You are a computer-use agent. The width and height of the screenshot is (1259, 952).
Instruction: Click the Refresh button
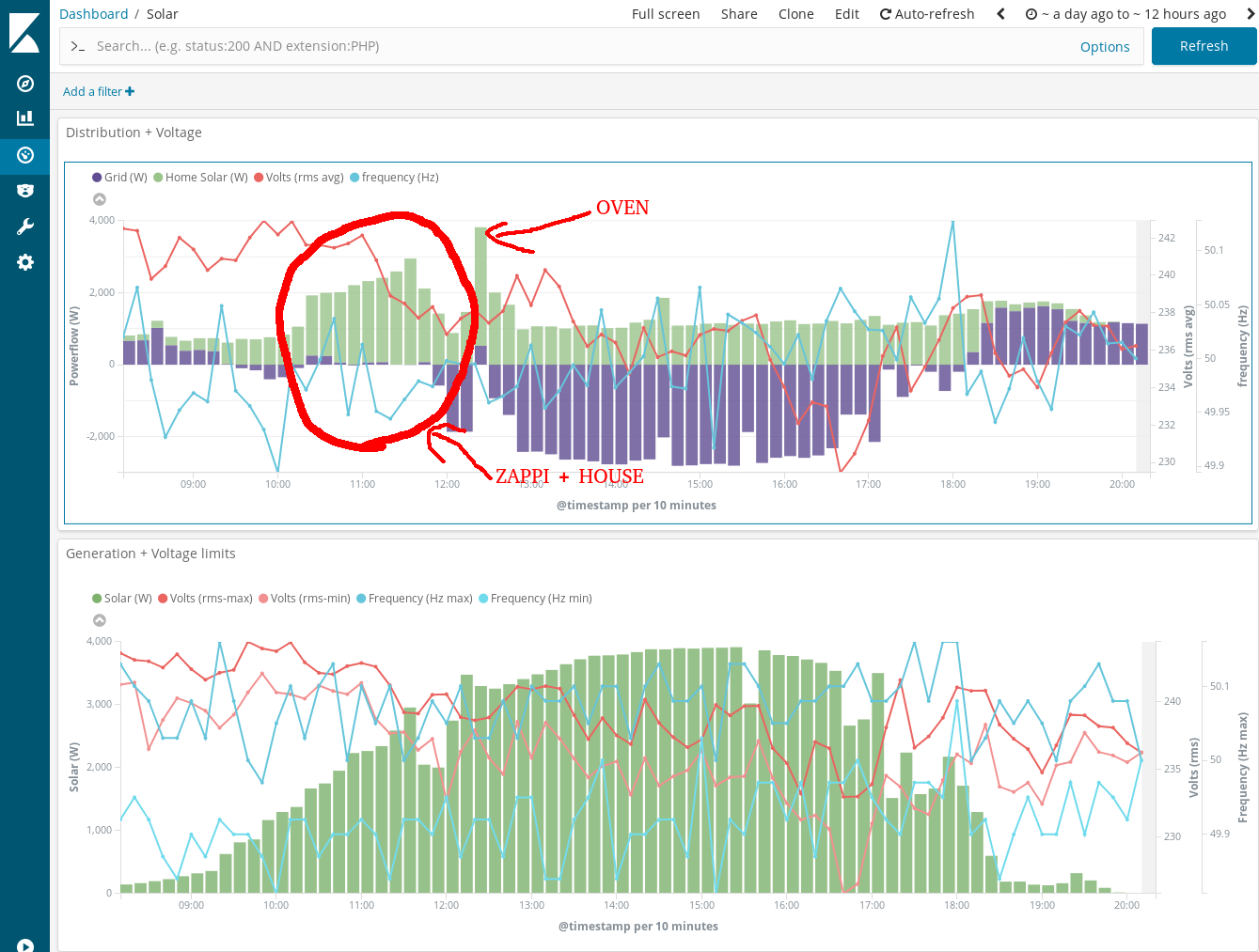(x=1204, y=46)
